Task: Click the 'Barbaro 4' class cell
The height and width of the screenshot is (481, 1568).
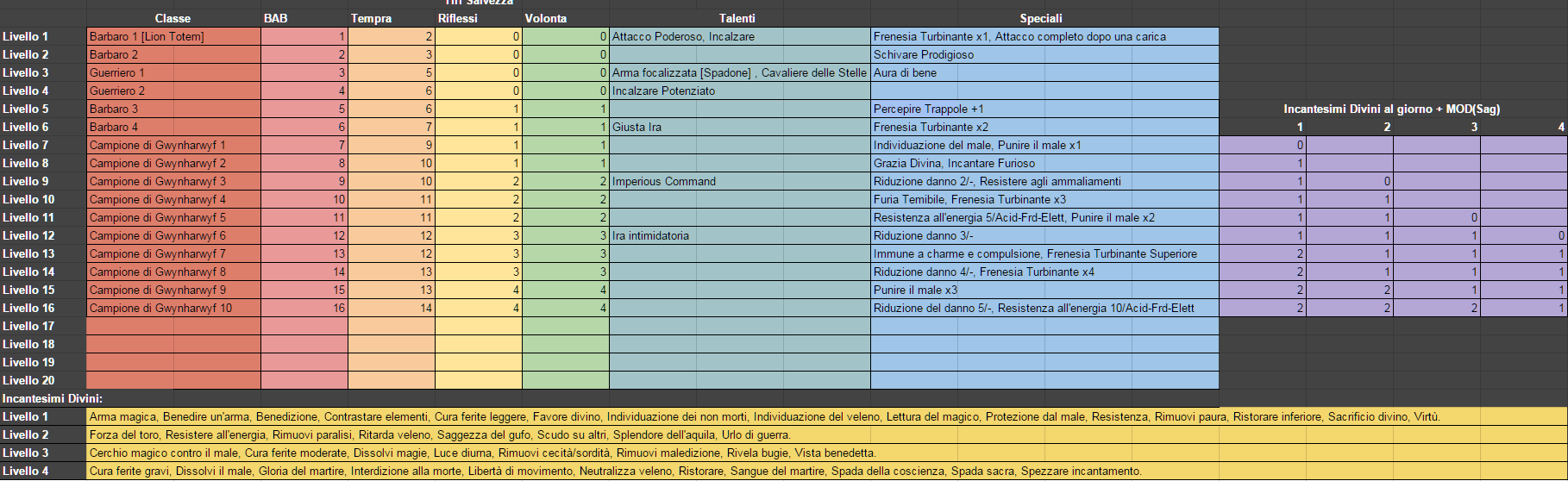Action: [x=173, y=127]
